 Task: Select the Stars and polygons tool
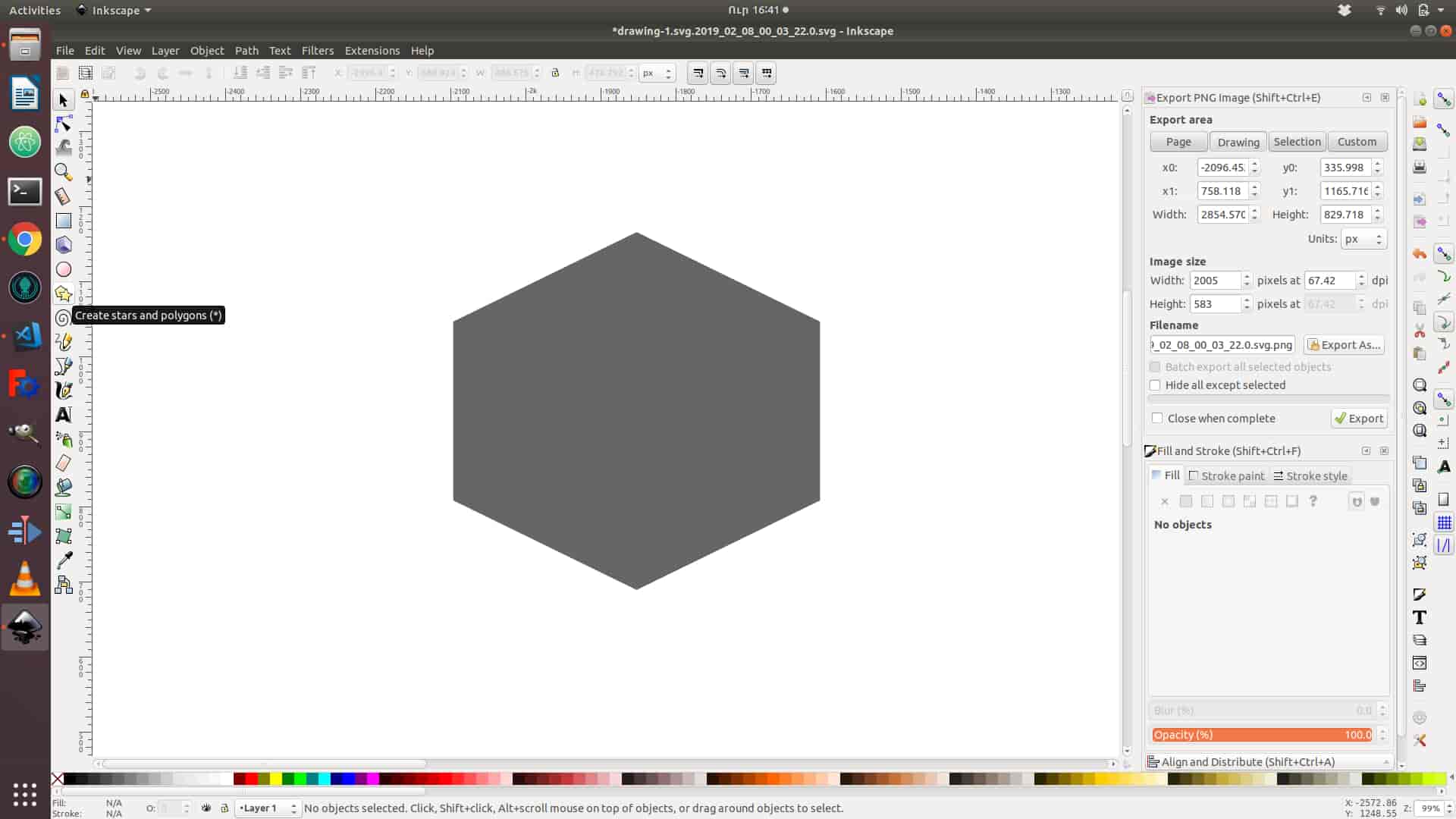(64, 293)
